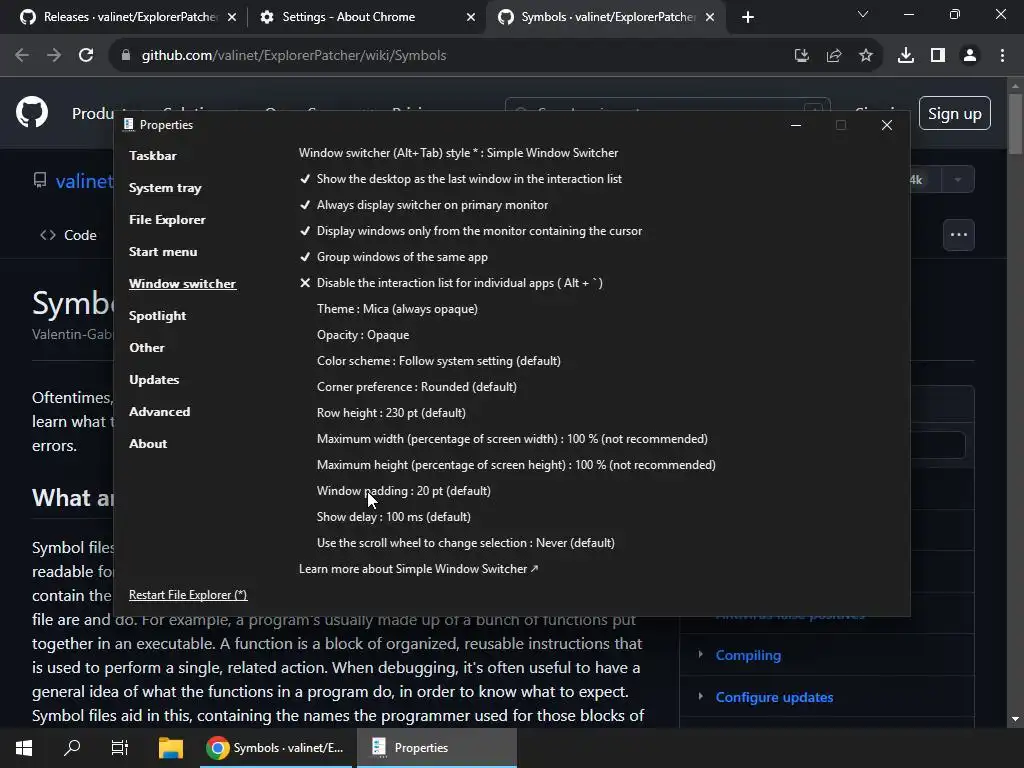The height and width of the screenshot is (768, 1024).
Task: Open the Advanced section
Action: (159, 411)
